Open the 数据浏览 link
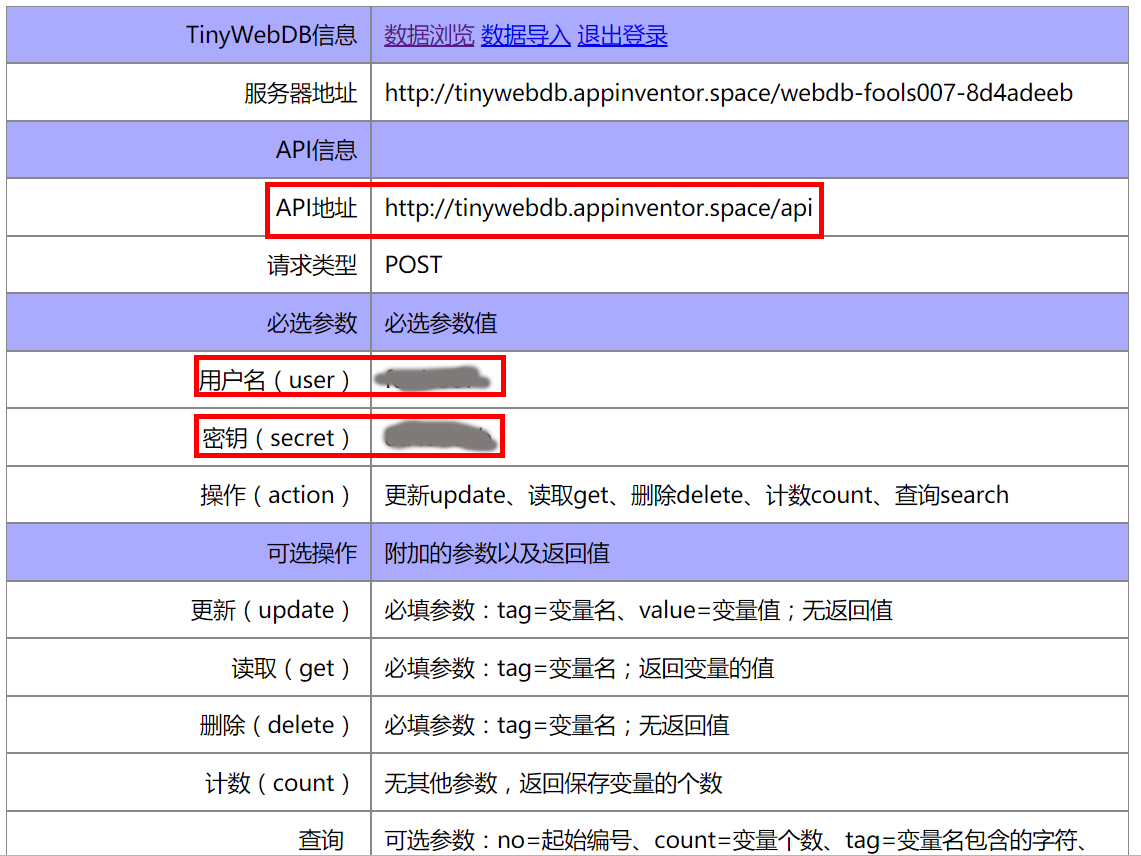Screen dimensions: 1141x856 (x=429, y=35)
